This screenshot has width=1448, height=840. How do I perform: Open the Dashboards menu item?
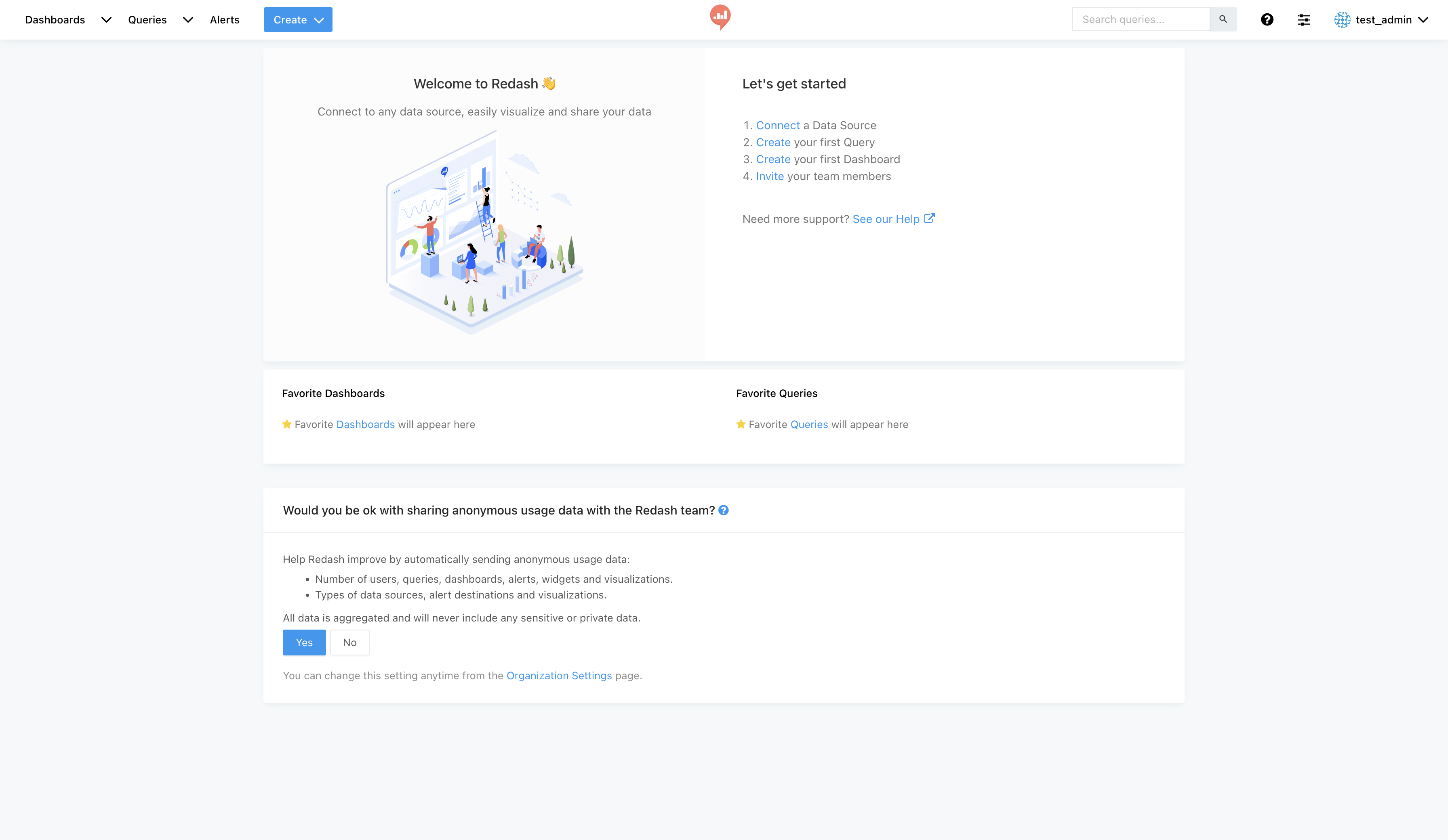55,19
